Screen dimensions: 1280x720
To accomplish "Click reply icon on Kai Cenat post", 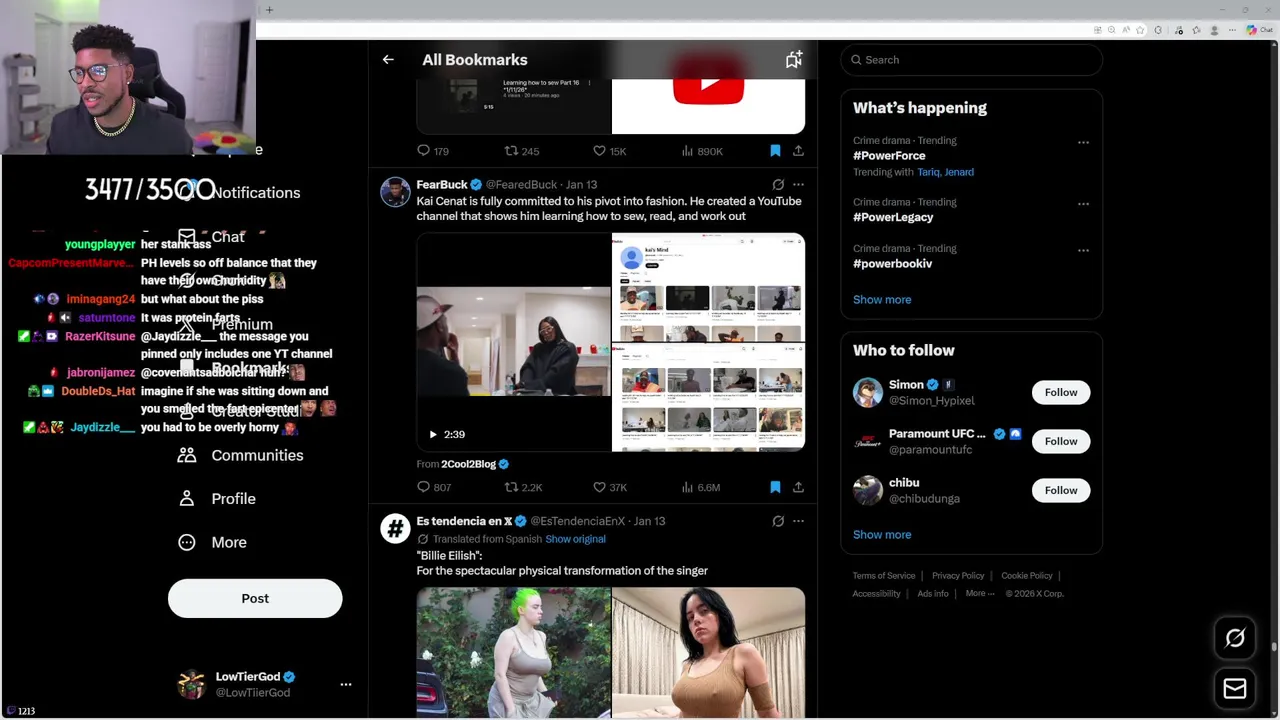I will 423,487.
